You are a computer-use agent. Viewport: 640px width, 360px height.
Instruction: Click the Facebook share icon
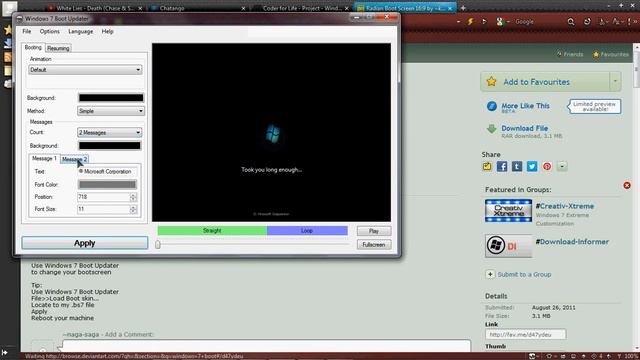pos(502,166)
